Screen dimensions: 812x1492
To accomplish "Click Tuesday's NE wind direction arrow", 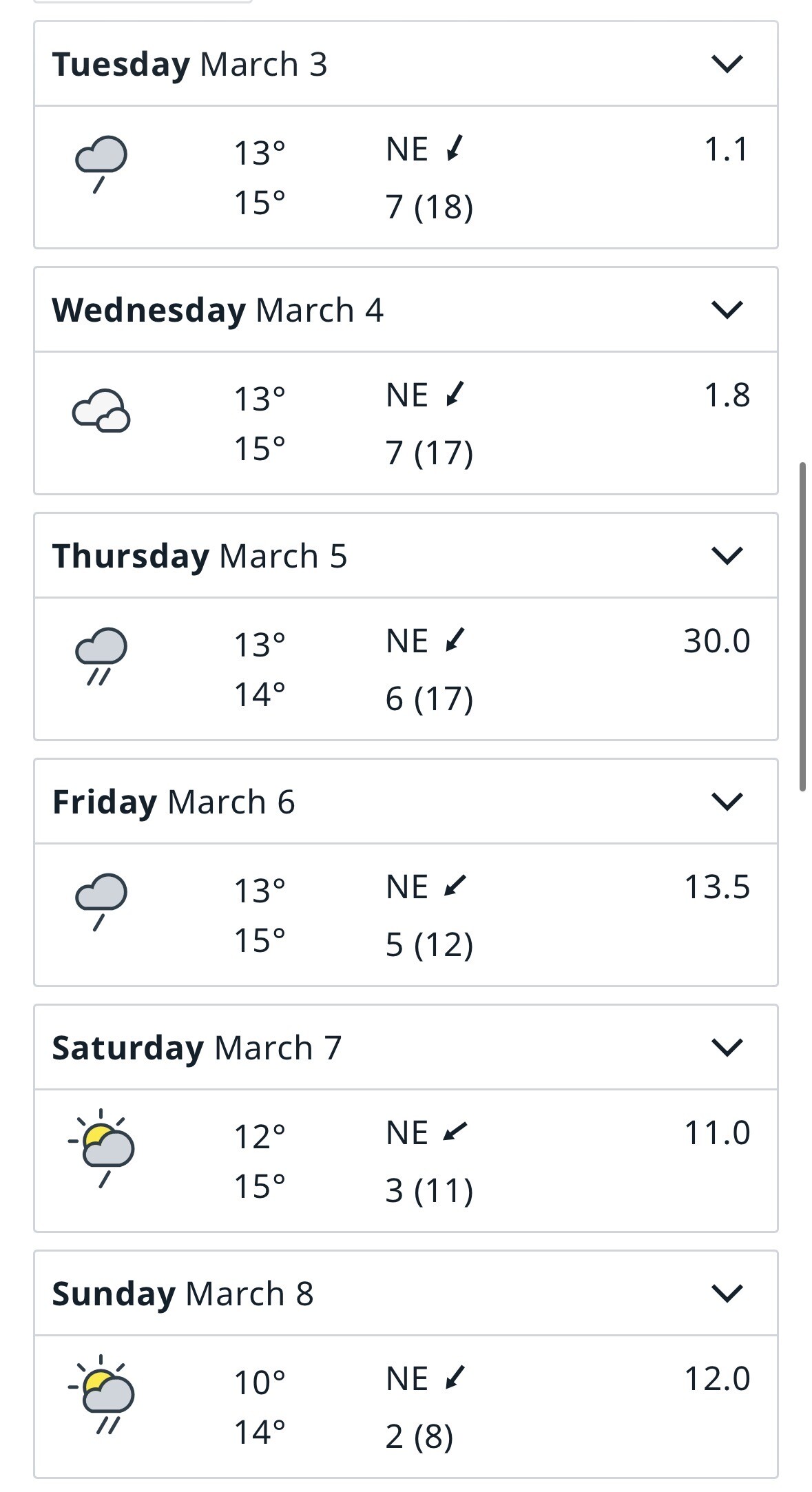I will pos(455,149).
